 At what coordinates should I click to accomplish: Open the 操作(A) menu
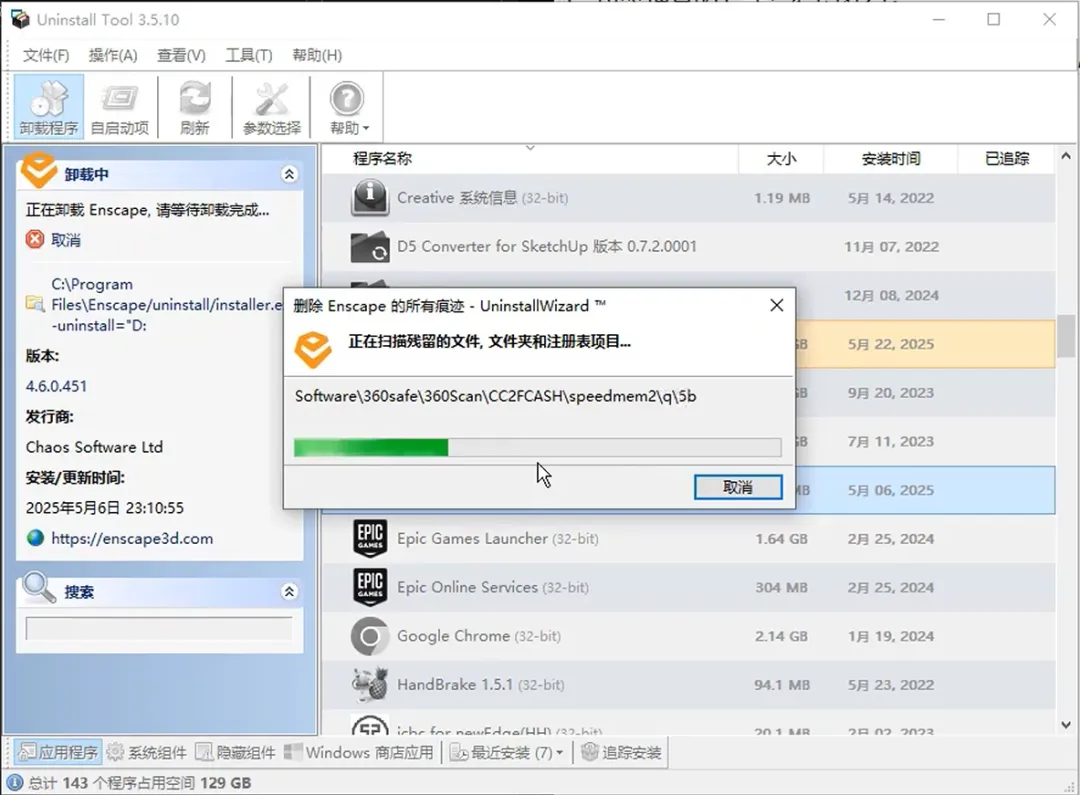coord(113,55)
